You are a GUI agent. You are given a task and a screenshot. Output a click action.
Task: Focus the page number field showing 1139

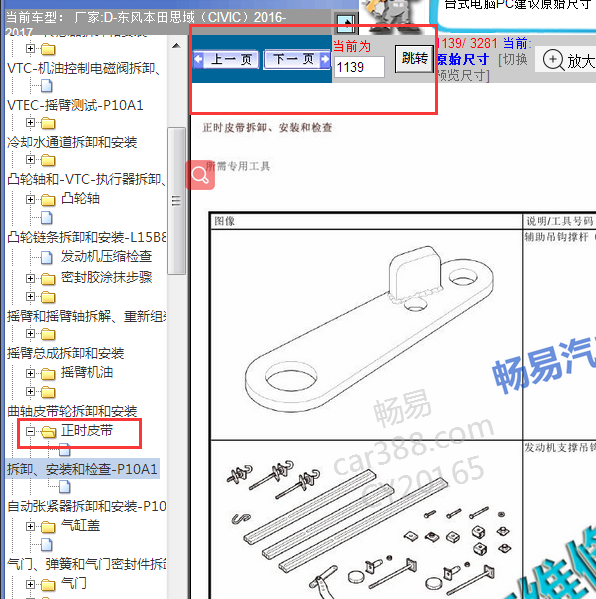(x=359, y=67)
